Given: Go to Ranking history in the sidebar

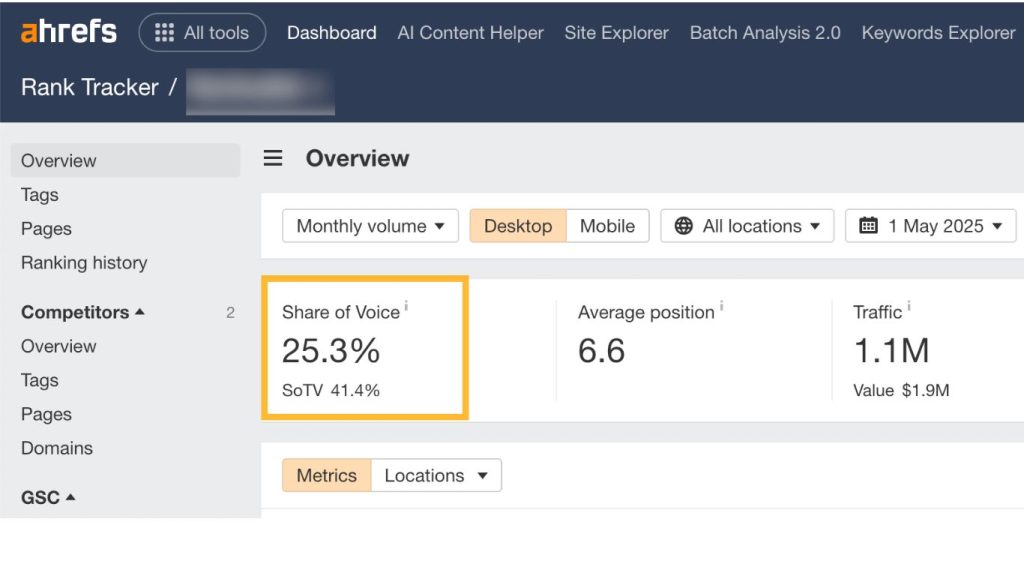Looking at the screenshot, I should coord(84,263).
